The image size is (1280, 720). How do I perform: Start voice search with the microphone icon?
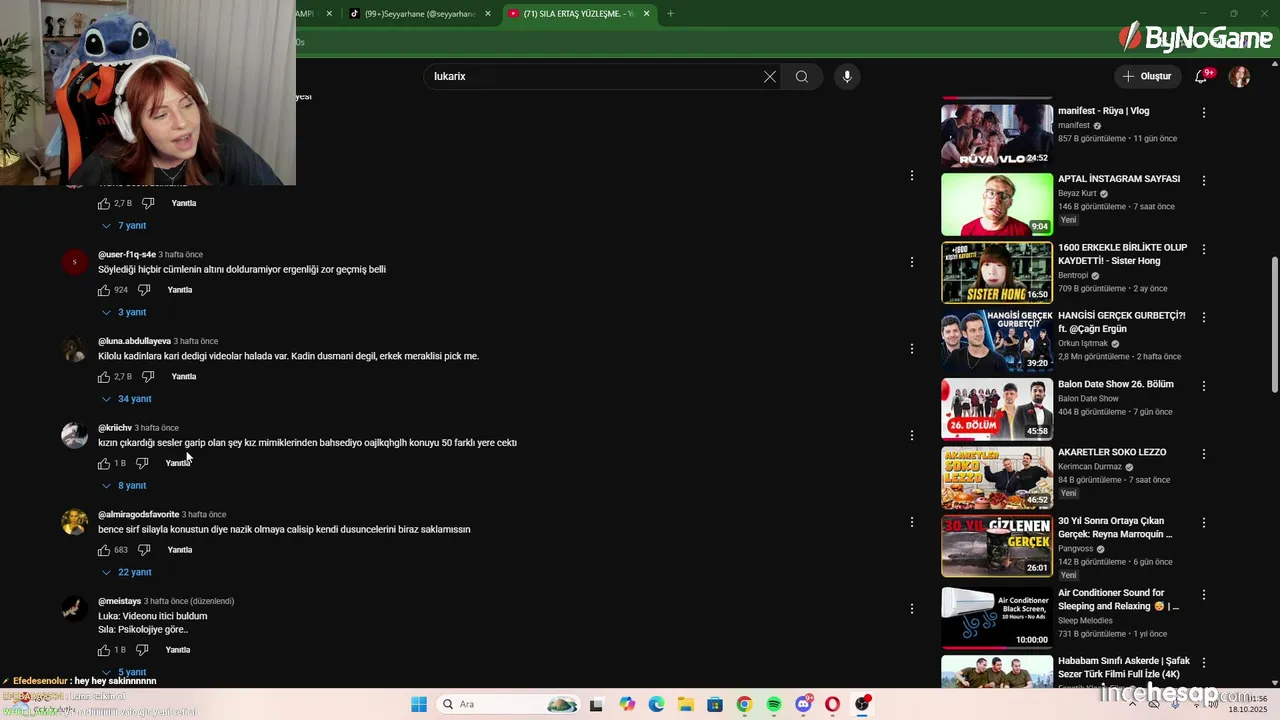847,76
